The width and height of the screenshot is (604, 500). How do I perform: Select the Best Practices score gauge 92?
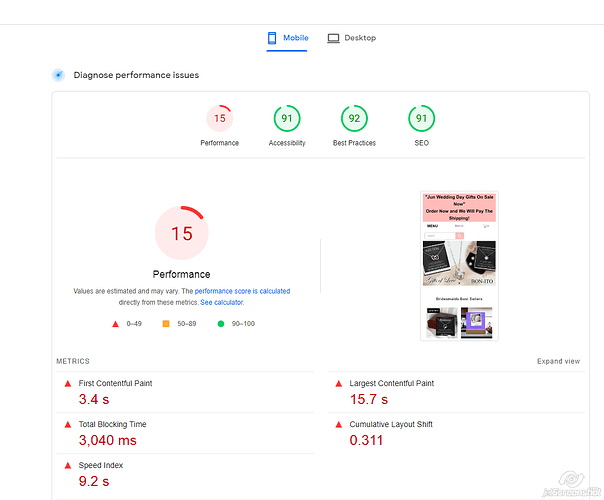[354, 119]
